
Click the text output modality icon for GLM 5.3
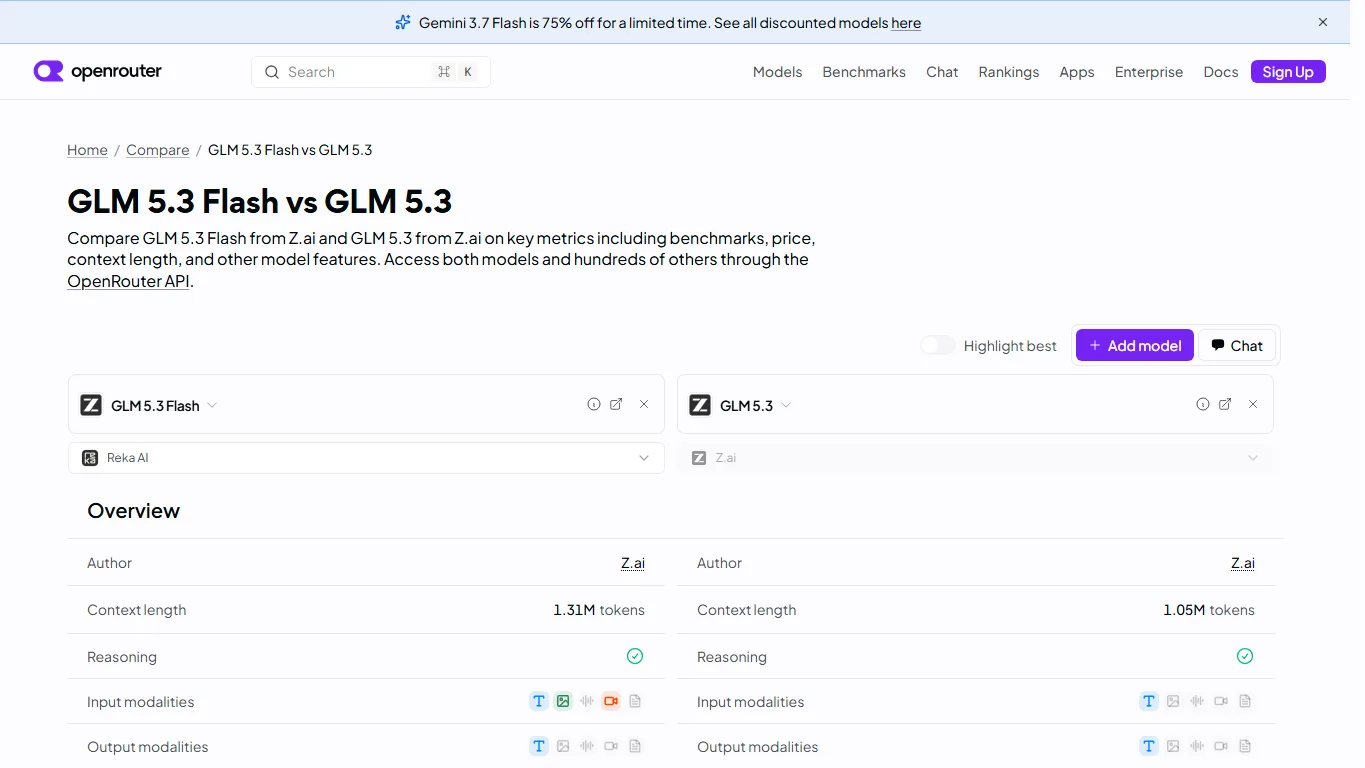pos(1149,746)
